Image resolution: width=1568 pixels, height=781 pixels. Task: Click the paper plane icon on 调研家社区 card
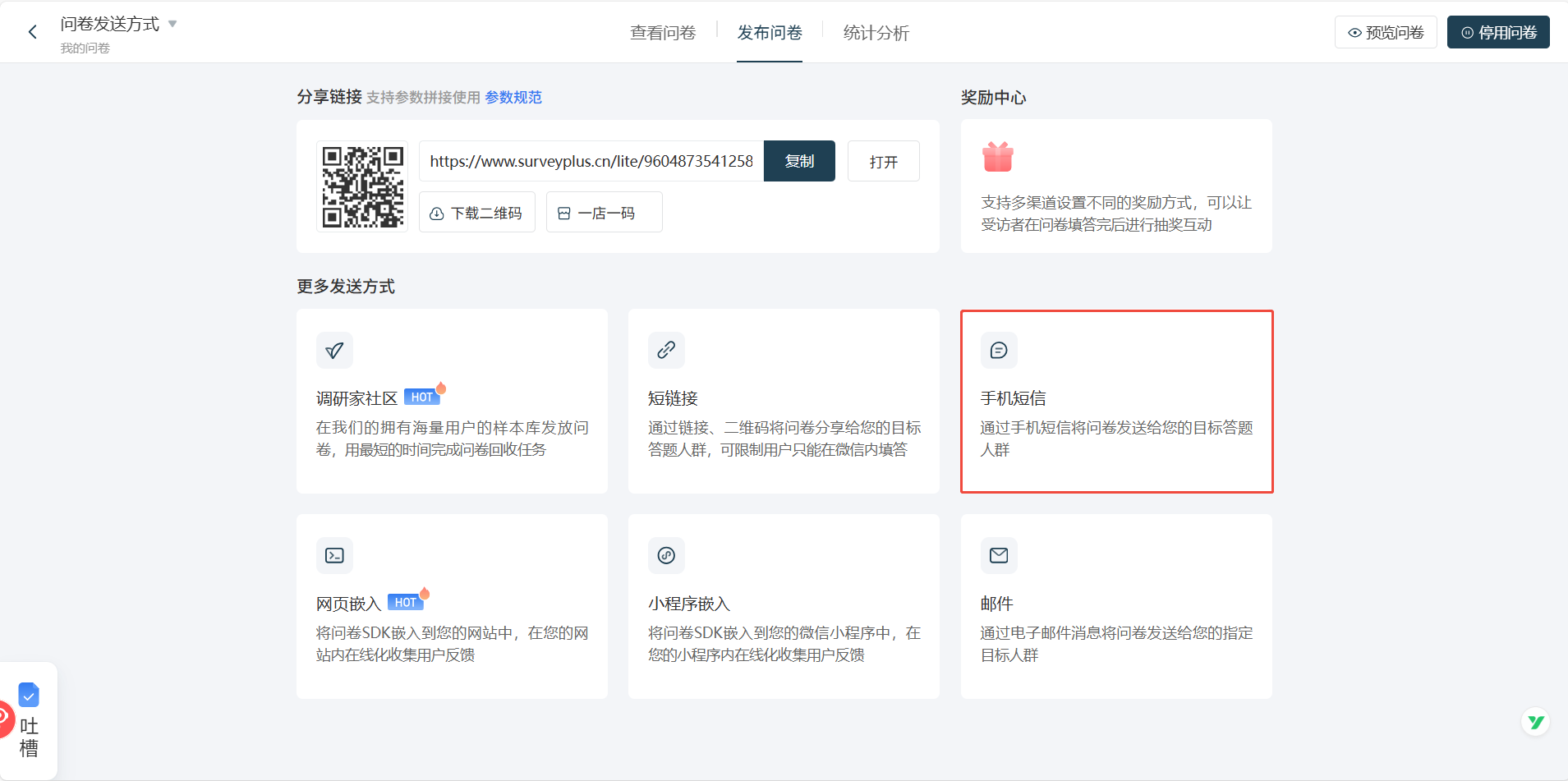click(334, 350)
